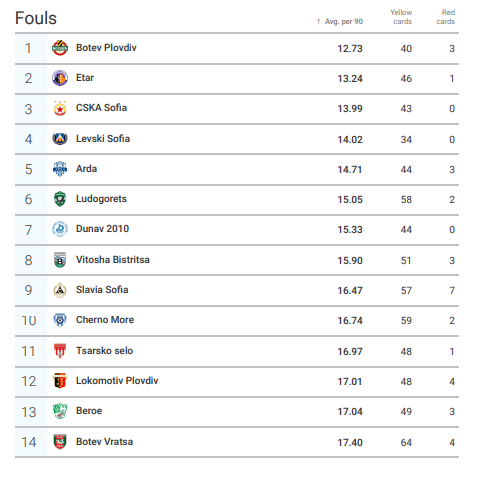The width and height of the screenshot is (479, 478).
Task: Open the Lokomotiv Plovdiv team link
Action: 117,381
